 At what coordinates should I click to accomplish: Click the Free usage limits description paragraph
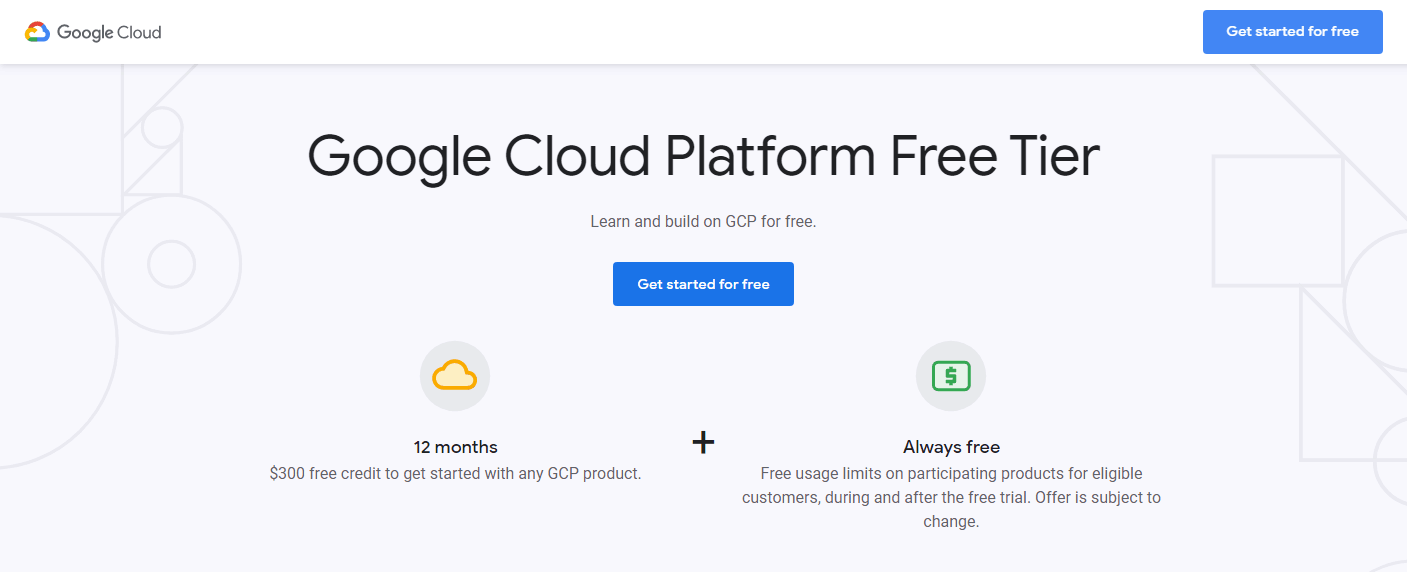pos(951,497)
